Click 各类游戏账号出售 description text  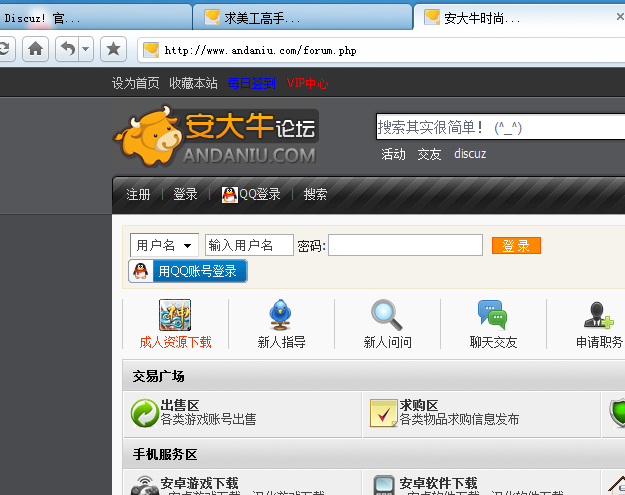[208, 419]
